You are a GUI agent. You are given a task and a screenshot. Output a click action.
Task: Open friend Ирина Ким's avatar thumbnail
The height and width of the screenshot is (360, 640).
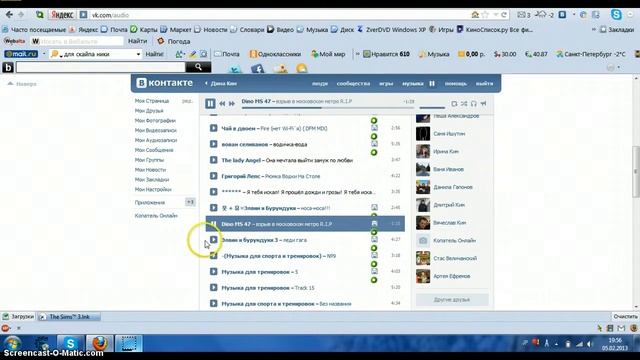click(423, 151)
